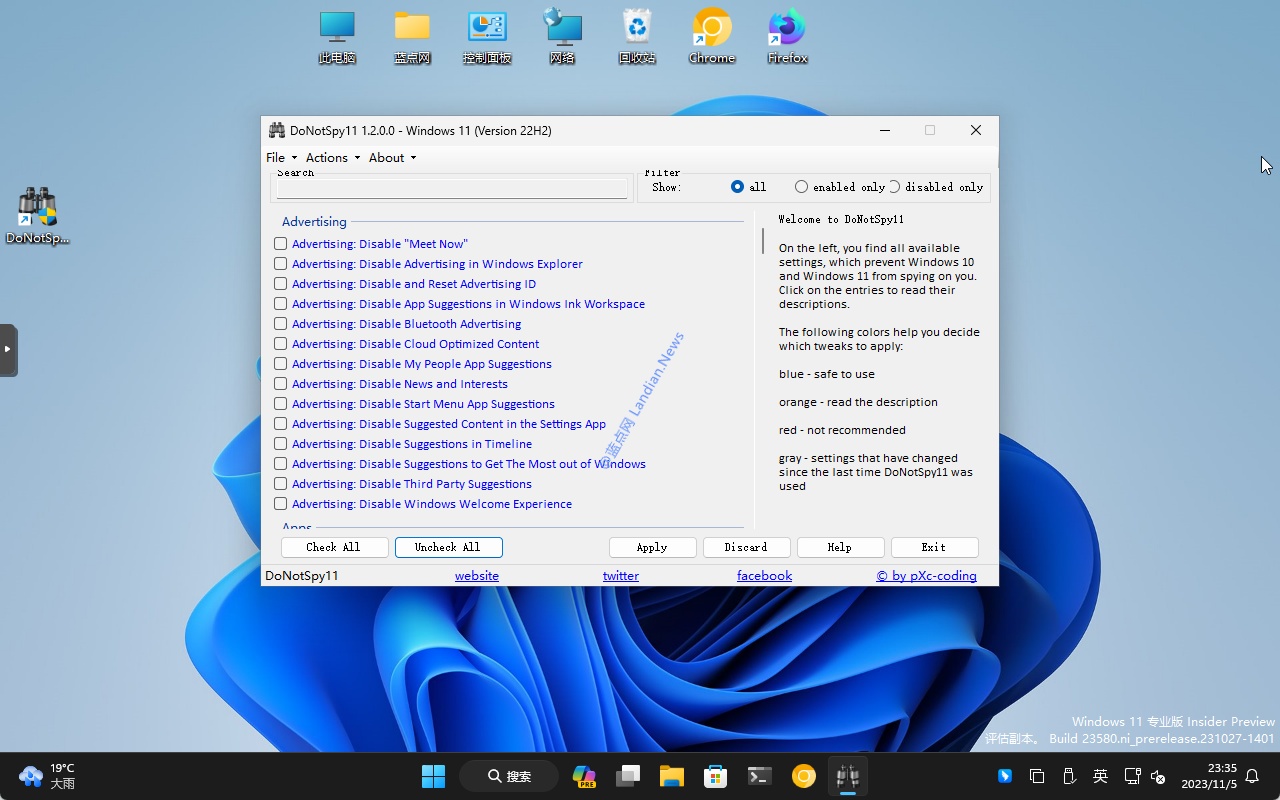Click into the Search text field
This screenshot has width=1280, height=800.
[452, 189]
